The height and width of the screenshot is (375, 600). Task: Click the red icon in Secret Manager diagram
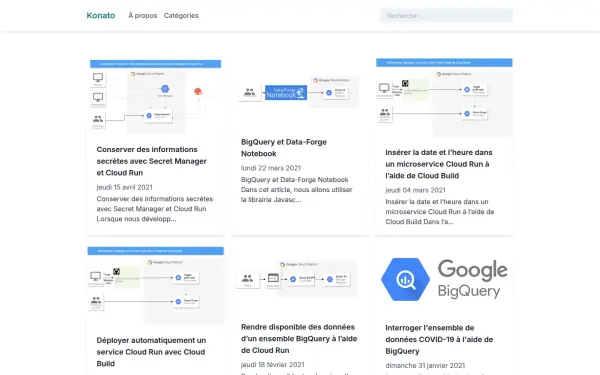pos(198,91)
